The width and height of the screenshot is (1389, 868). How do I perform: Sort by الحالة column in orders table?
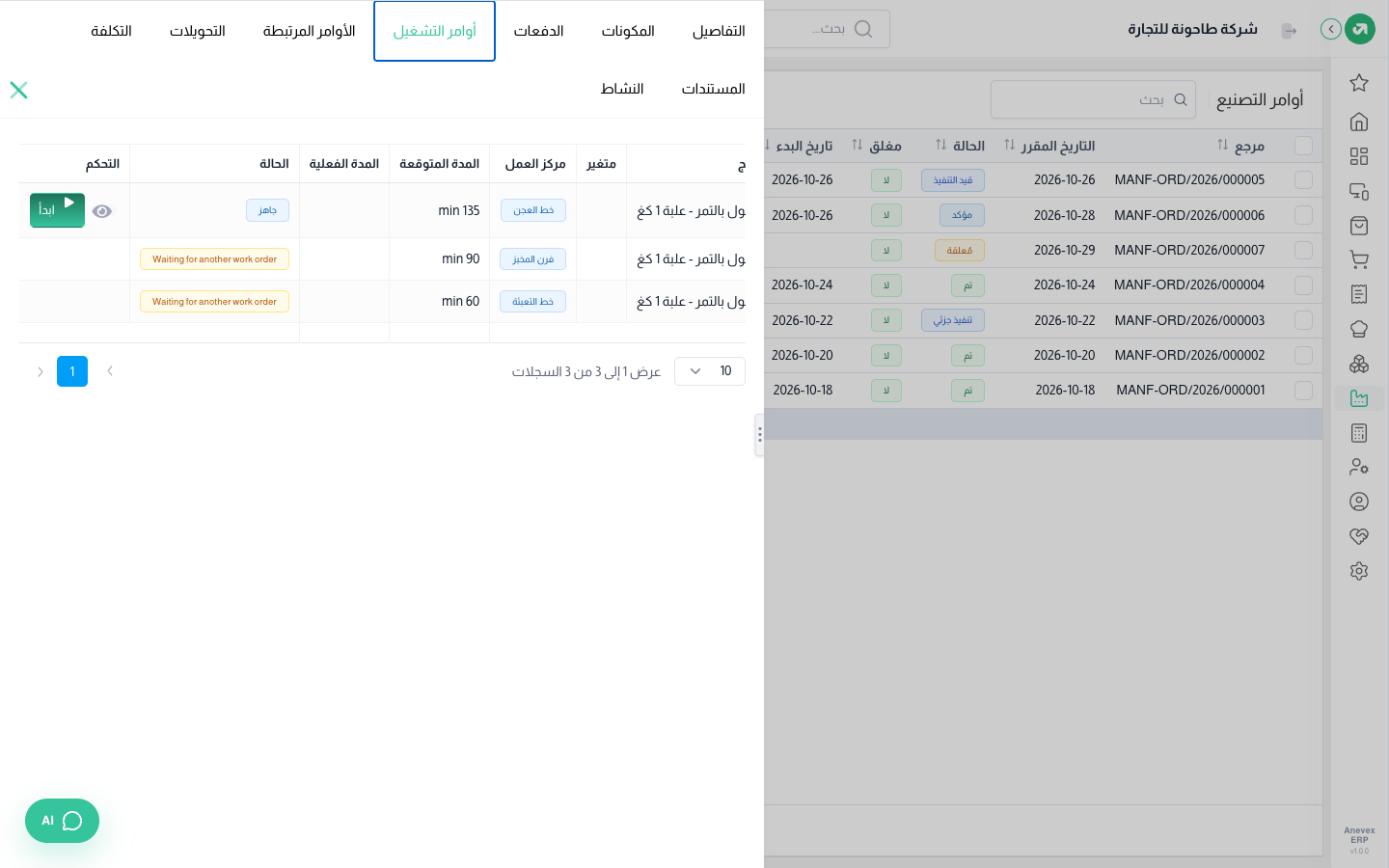coord(941,145)
